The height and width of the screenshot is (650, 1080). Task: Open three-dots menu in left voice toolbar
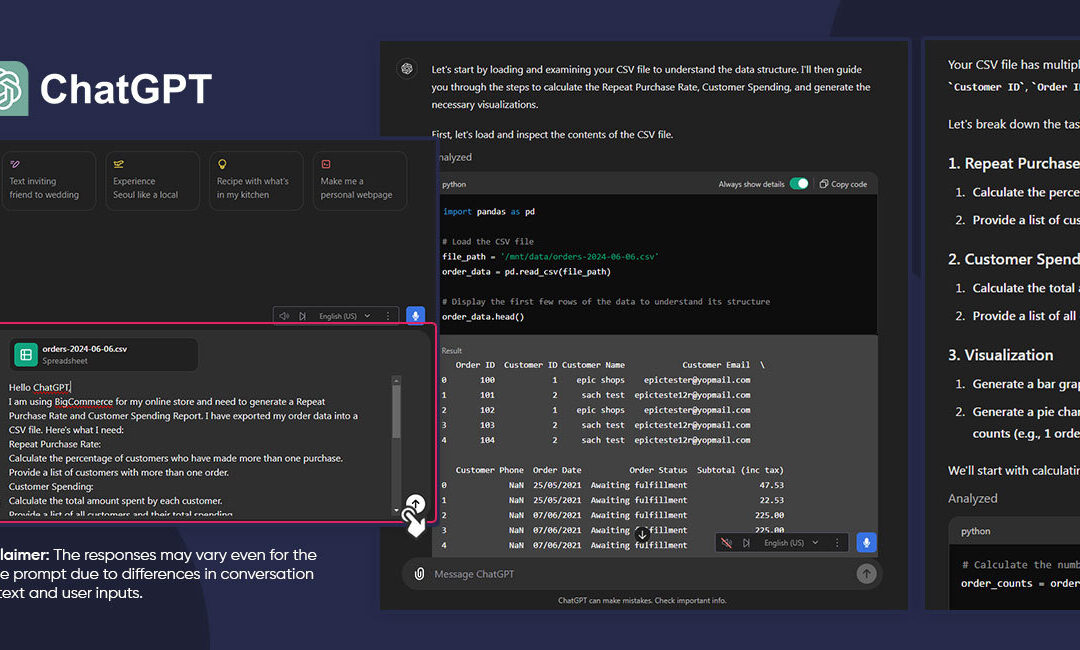tap(388, 316)
